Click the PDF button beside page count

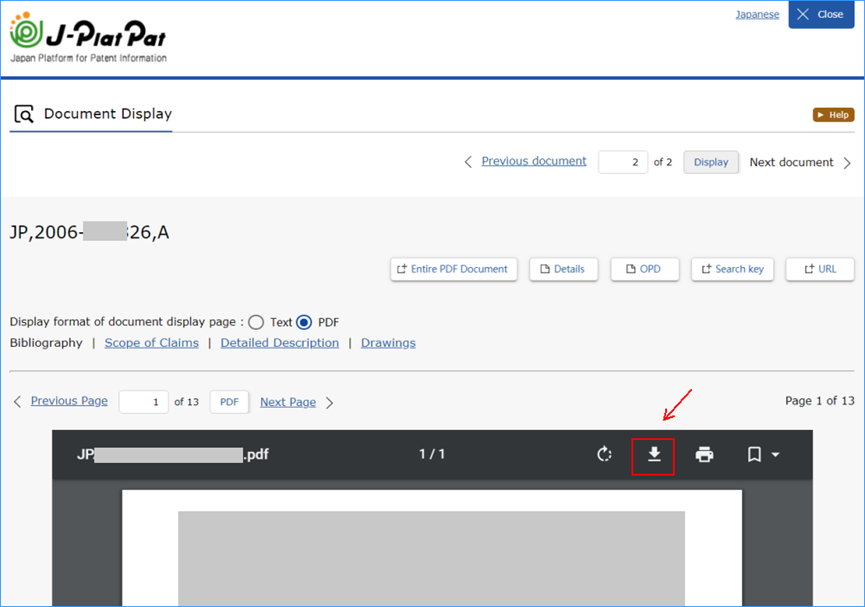tap(229, 402)
